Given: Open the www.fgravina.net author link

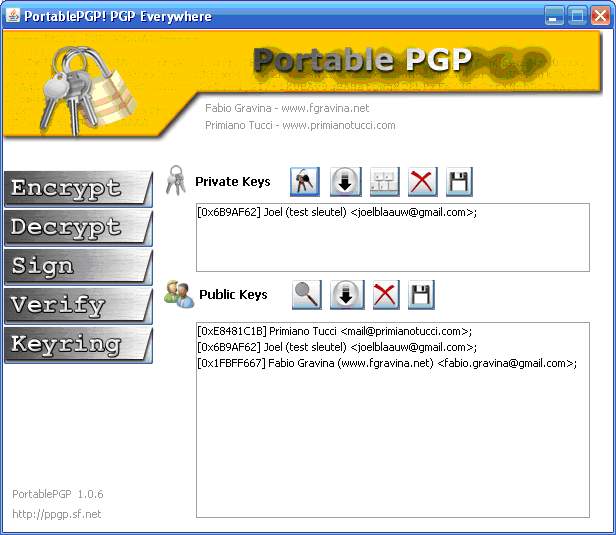Looking at the screenshot, I should point(325,108).
